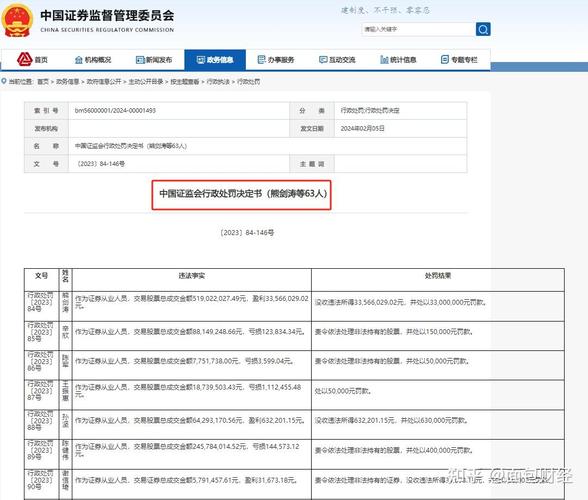Click the CSRC national emblem logo

point(16,21)
